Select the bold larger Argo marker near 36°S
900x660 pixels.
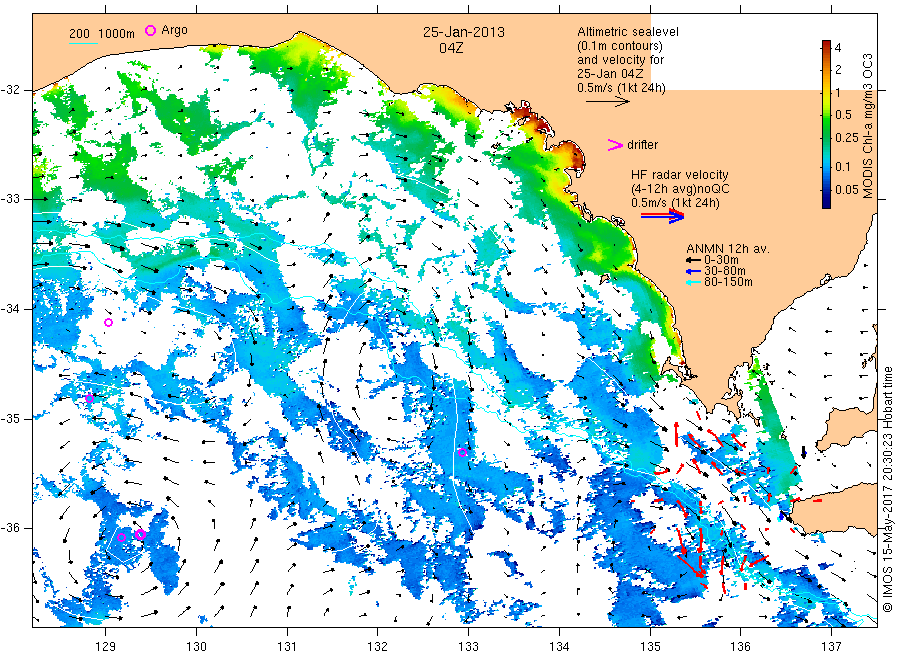[x=141, y=534]
